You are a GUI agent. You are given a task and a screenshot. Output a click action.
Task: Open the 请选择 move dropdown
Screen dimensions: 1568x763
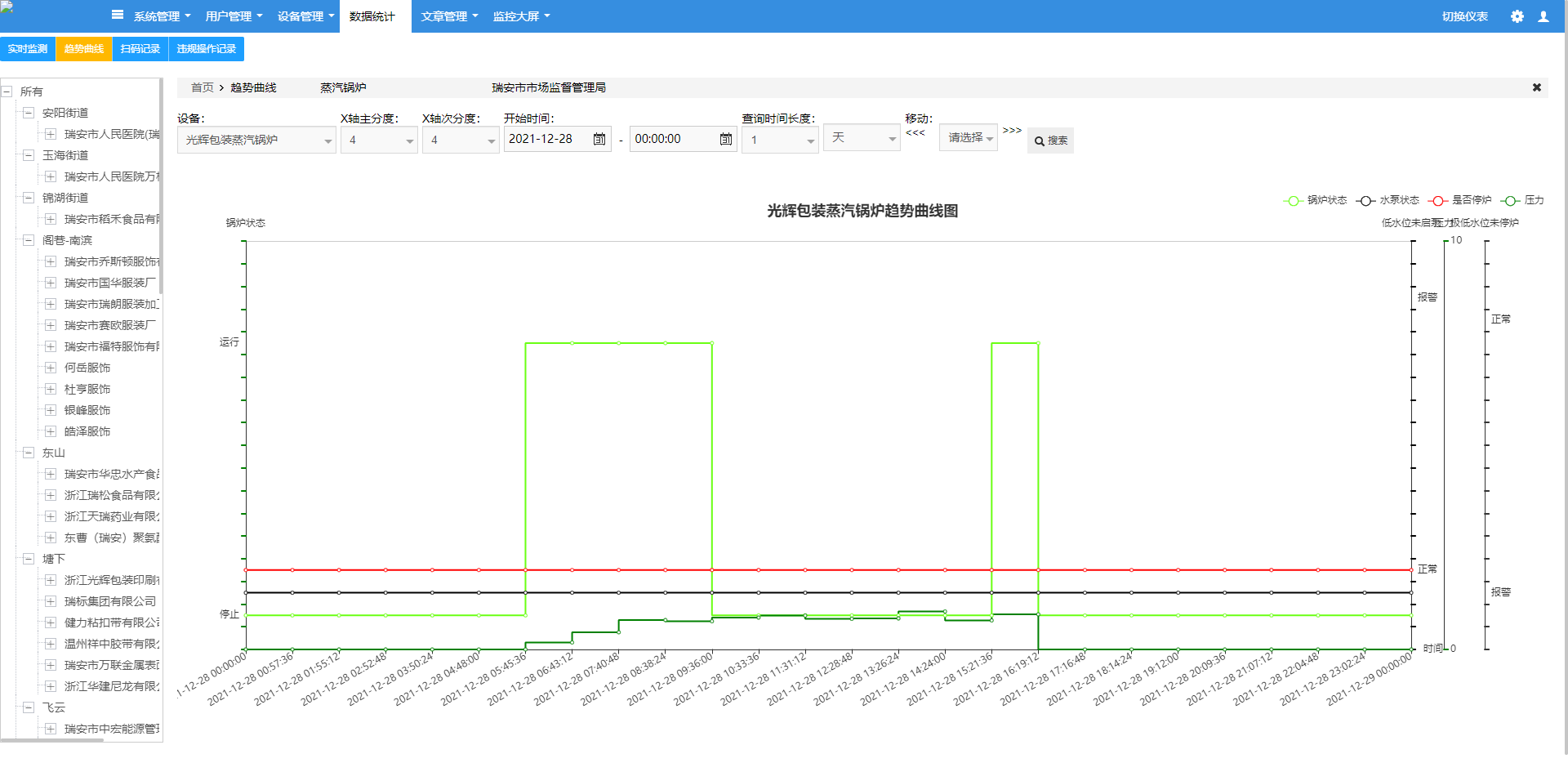pos(969,137)
